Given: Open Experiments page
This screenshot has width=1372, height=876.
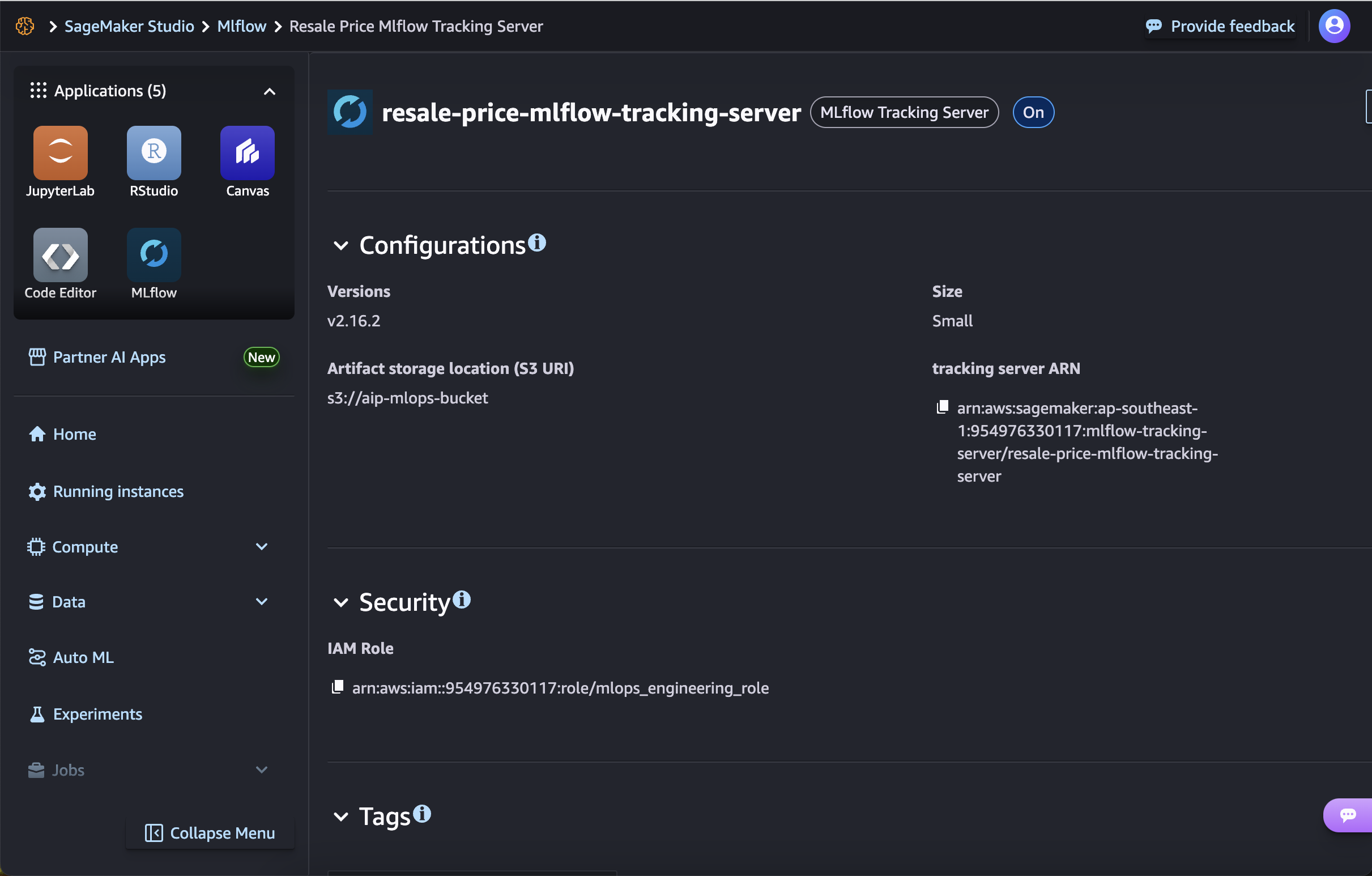Looking at the screenshot, I should coord(97,714).
